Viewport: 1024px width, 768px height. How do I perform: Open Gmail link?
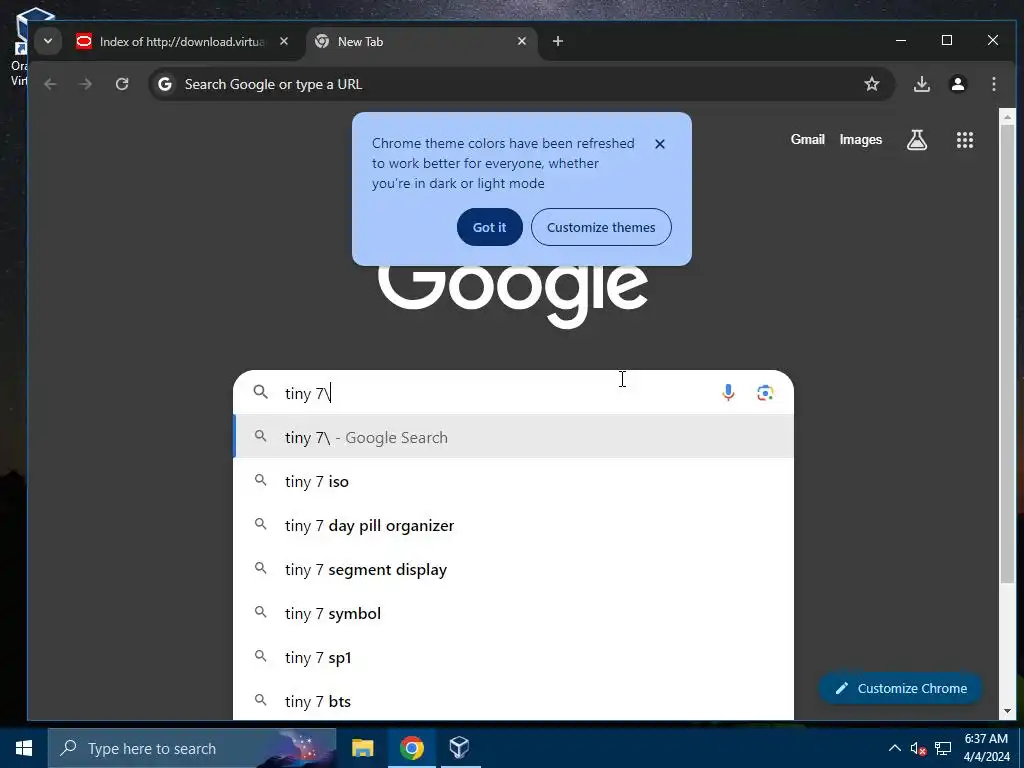point(808,140)
